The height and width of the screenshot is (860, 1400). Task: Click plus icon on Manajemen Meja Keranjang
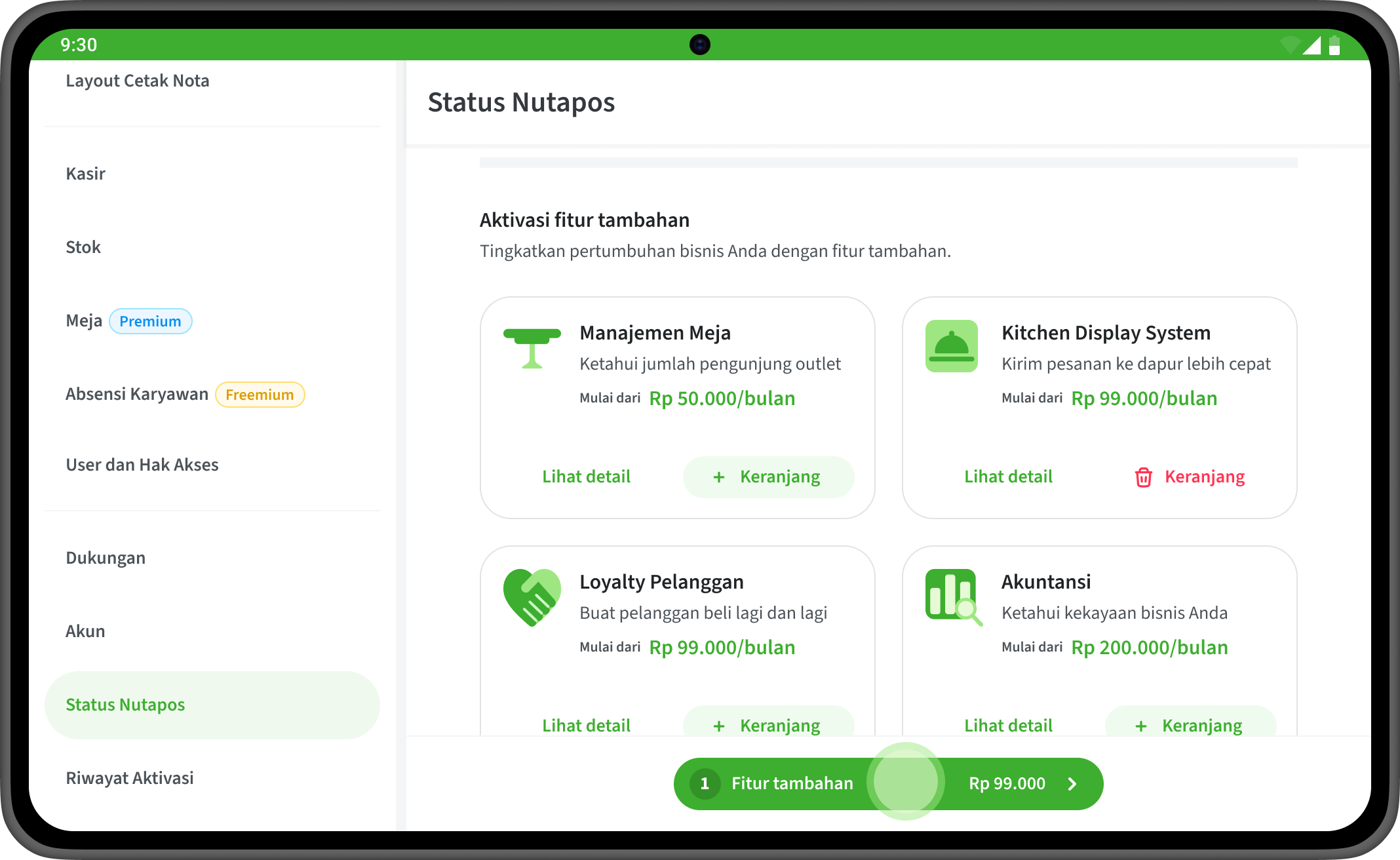pyautogui.click(x=718, y=477)
